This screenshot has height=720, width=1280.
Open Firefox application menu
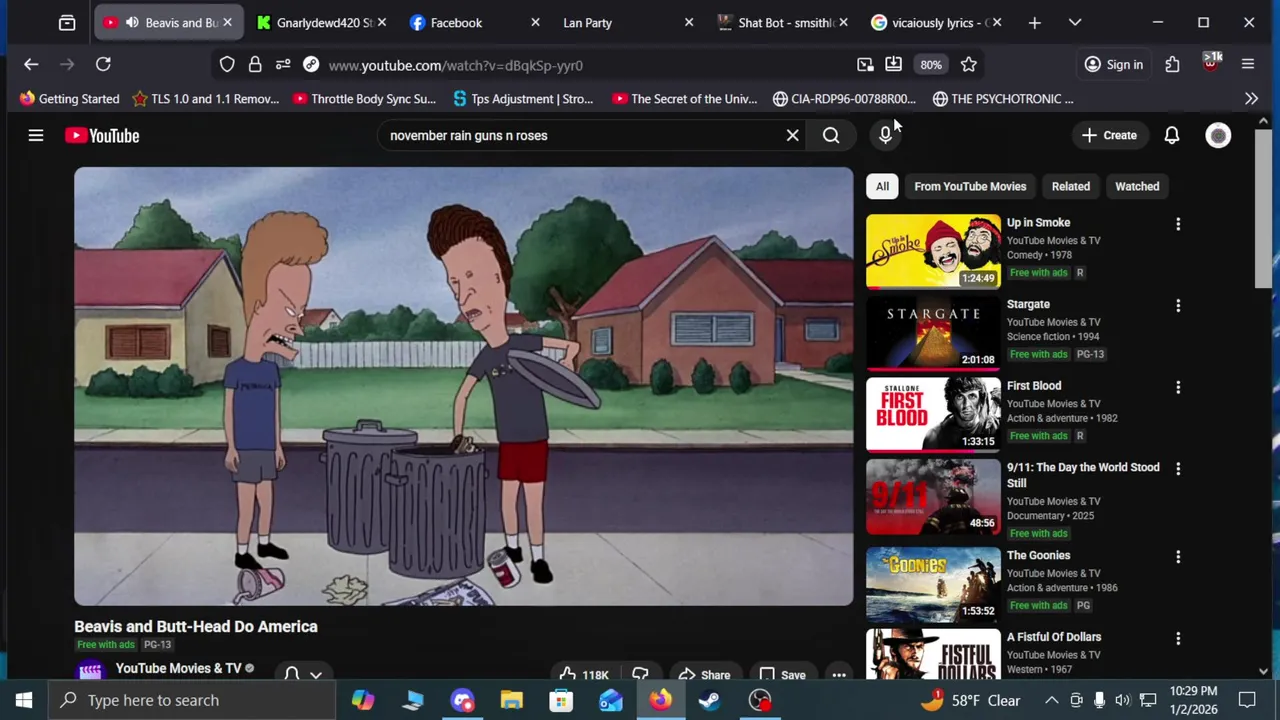pos(1247,65)
